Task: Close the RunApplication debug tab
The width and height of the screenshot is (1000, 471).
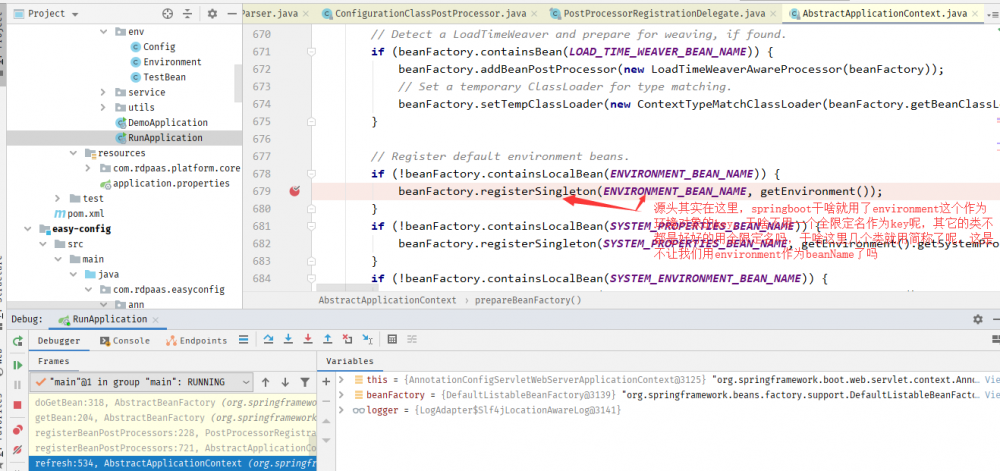Action: [156, 319]
